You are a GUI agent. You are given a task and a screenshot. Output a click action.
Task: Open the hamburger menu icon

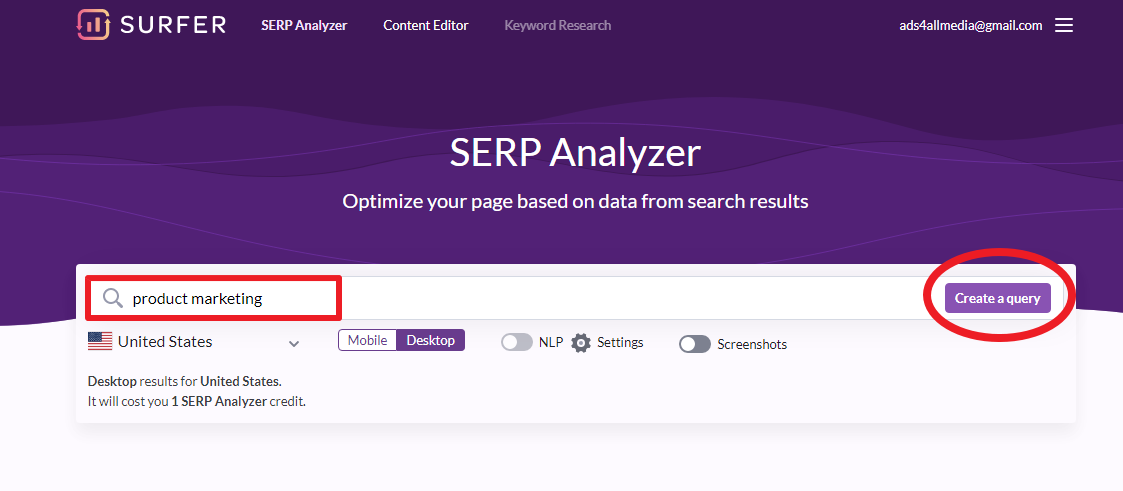pos(1064,25)
